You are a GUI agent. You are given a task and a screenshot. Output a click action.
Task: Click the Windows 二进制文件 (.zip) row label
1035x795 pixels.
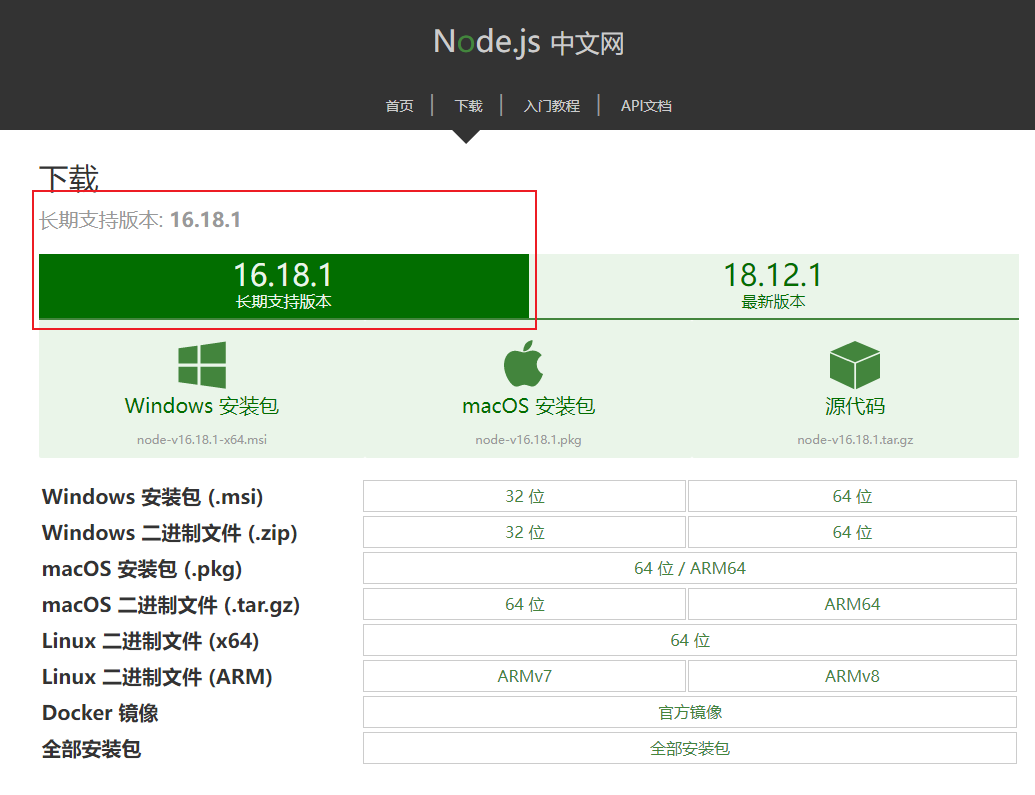coord(170,533)
